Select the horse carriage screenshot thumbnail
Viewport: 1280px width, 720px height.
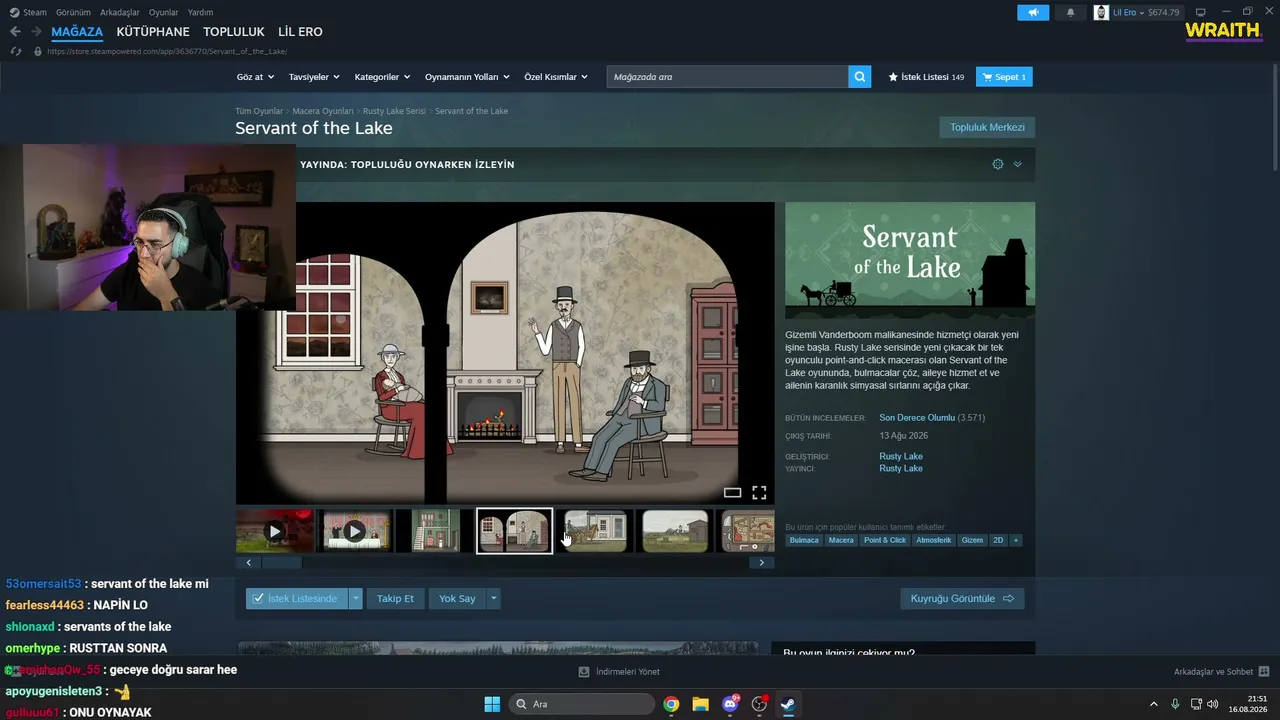[x=595, y=531]
